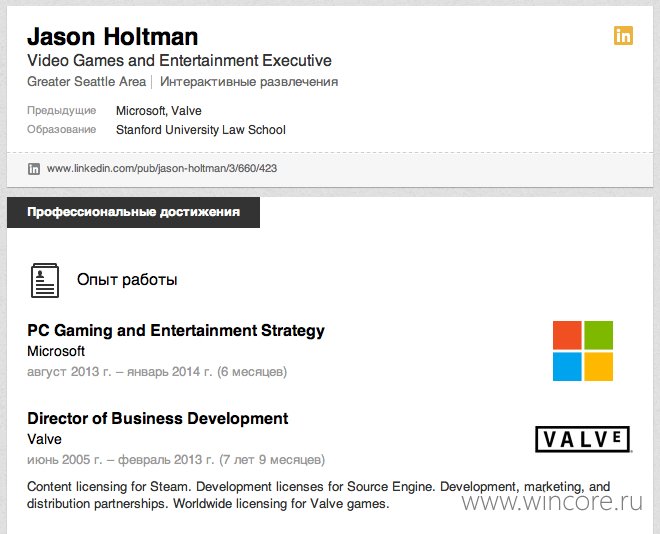Click the PC Gaming and Entertainment Strategy title
Screen dimensions: 660x534
[x=176, y=331]
